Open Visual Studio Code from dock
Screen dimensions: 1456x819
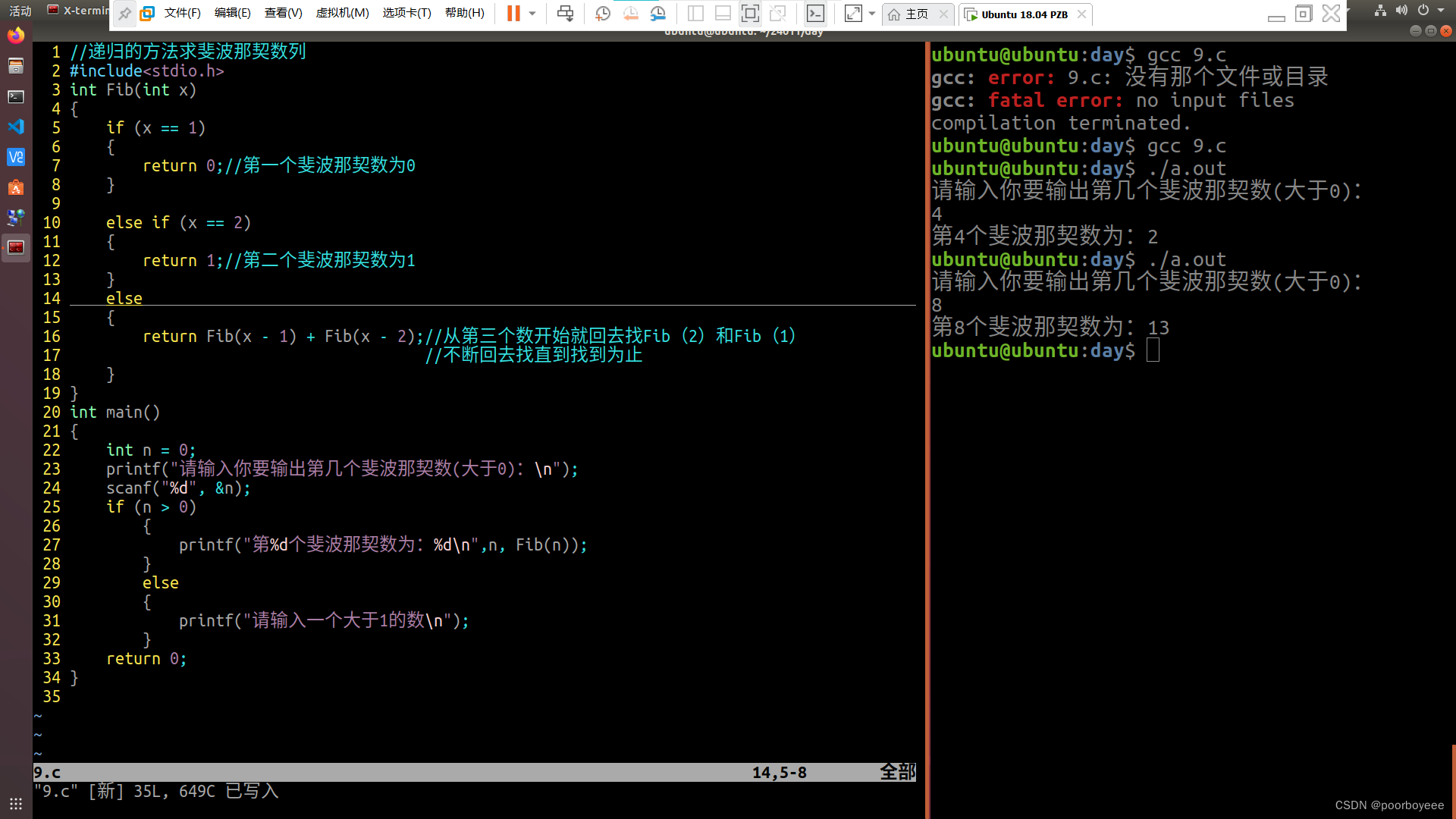(16, 127)
